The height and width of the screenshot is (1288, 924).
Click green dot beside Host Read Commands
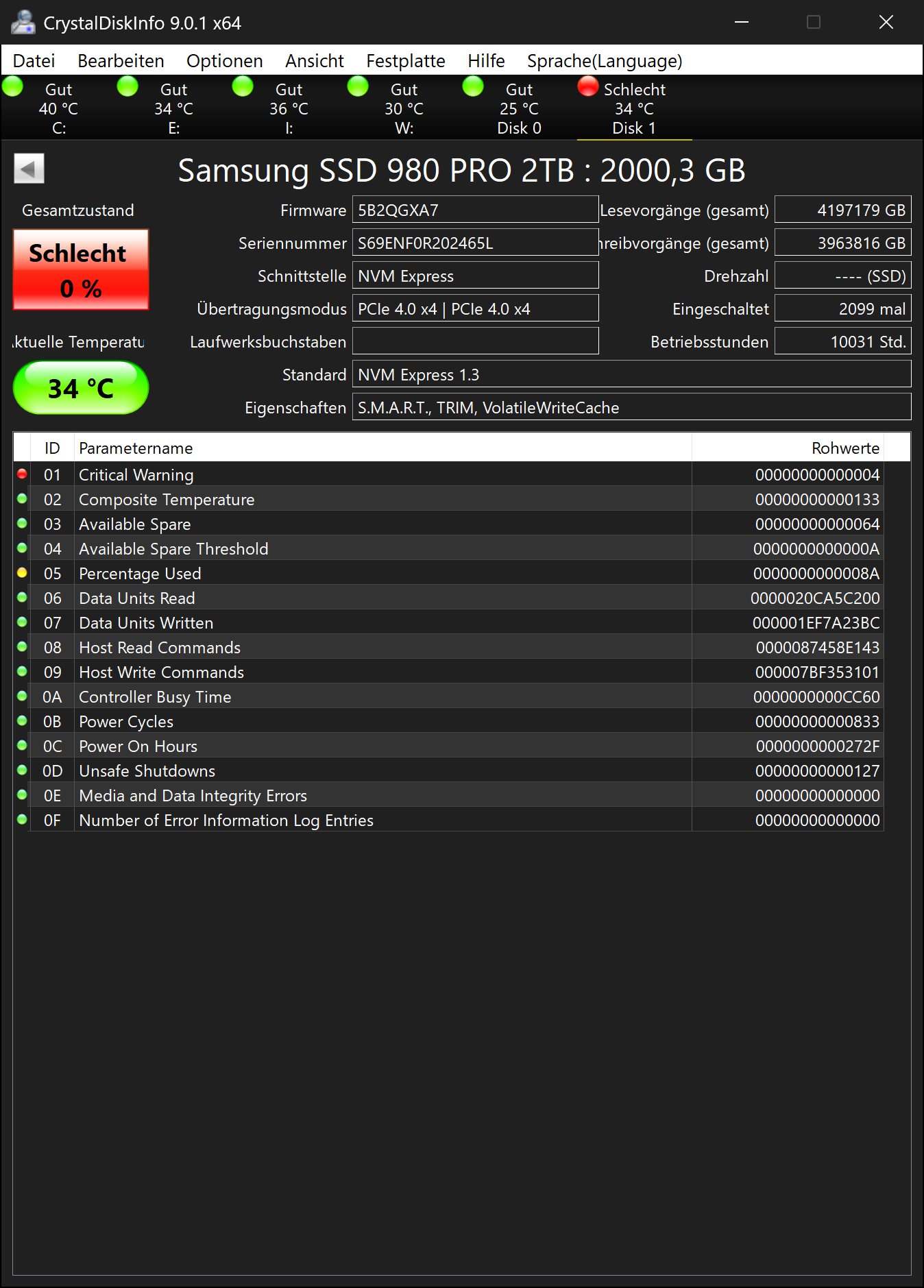click(22, 647)
